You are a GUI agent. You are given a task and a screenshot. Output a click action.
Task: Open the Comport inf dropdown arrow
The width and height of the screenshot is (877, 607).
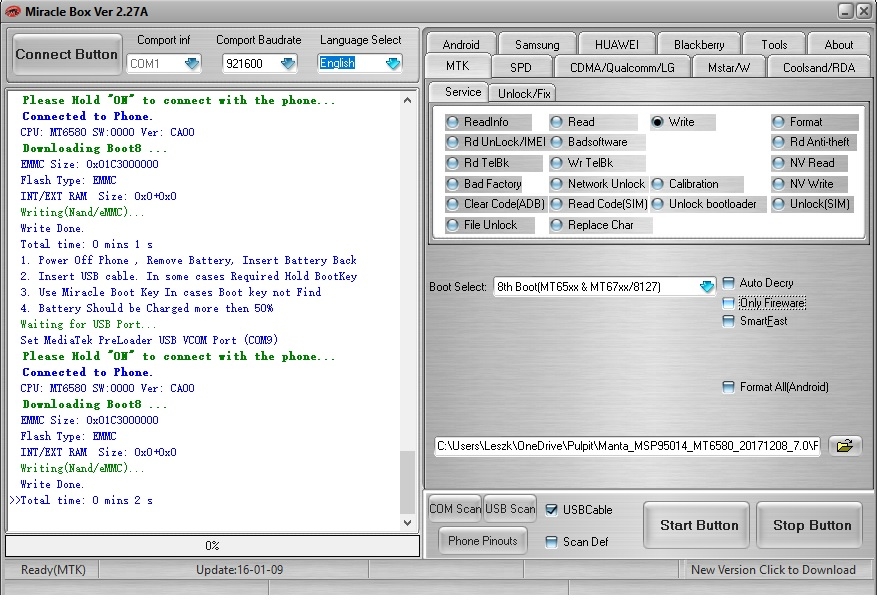pos(192,64)
